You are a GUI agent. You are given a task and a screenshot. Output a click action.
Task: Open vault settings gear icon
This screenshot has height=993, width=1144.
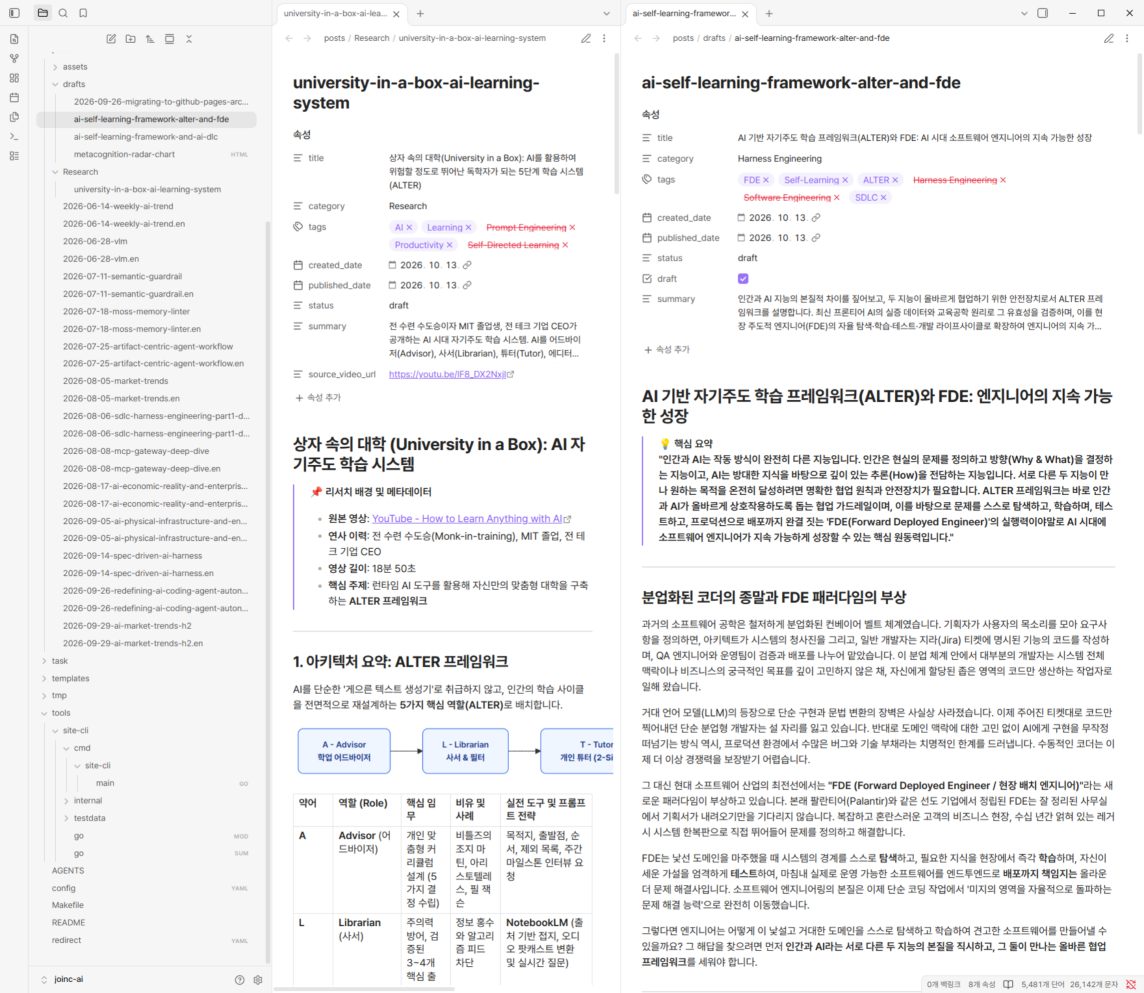[x=258, y=980]
